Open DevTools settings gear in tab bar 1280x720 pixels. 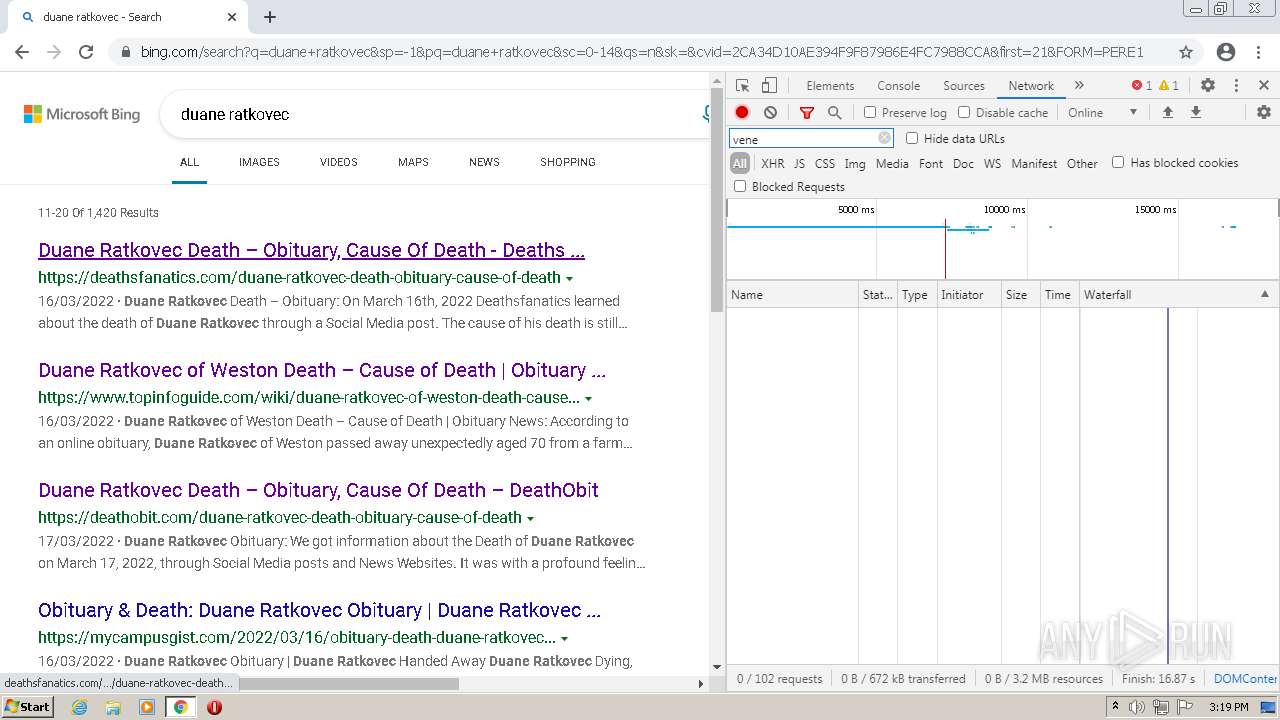point(1208,86)
